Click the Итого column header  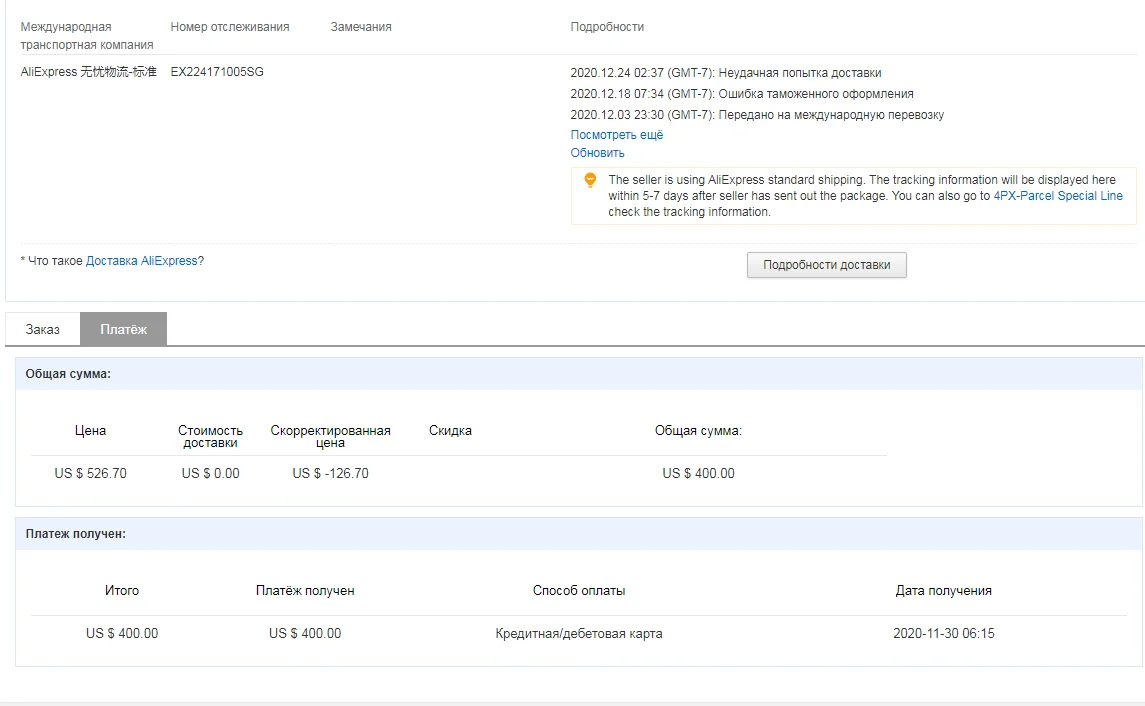tap(122, 591)
